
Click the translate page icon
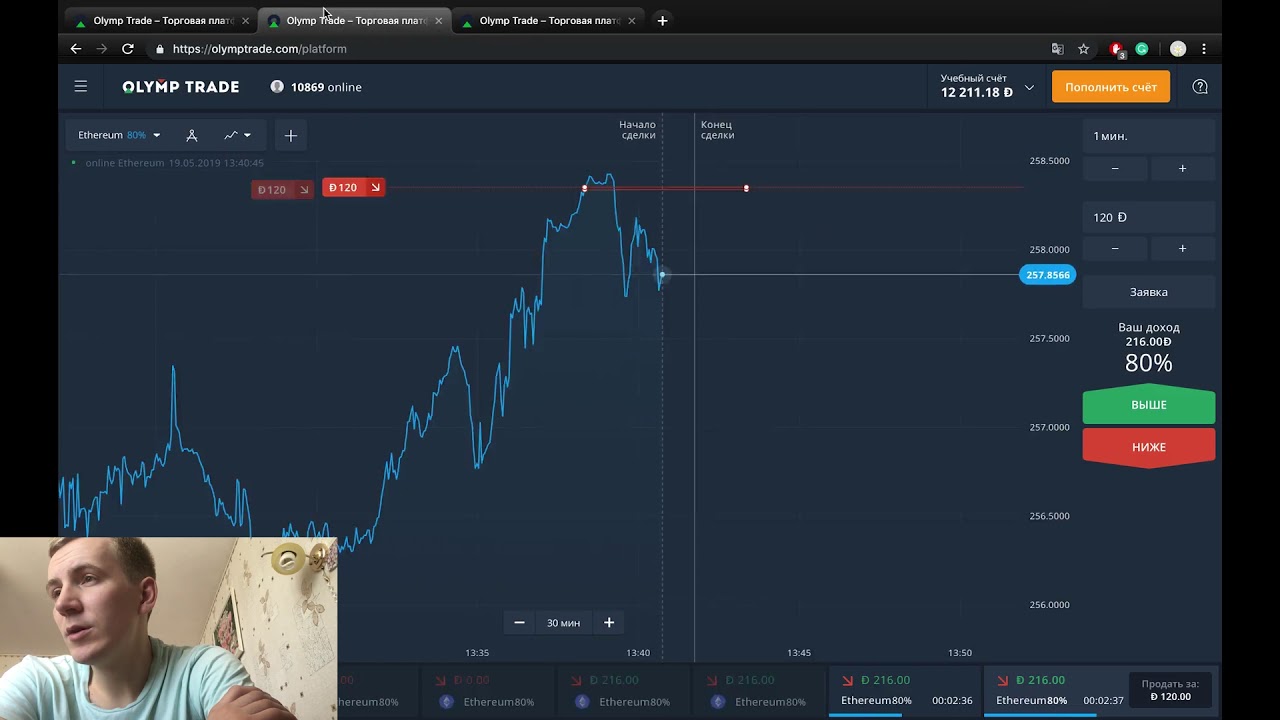click(x=1058, y=48)
